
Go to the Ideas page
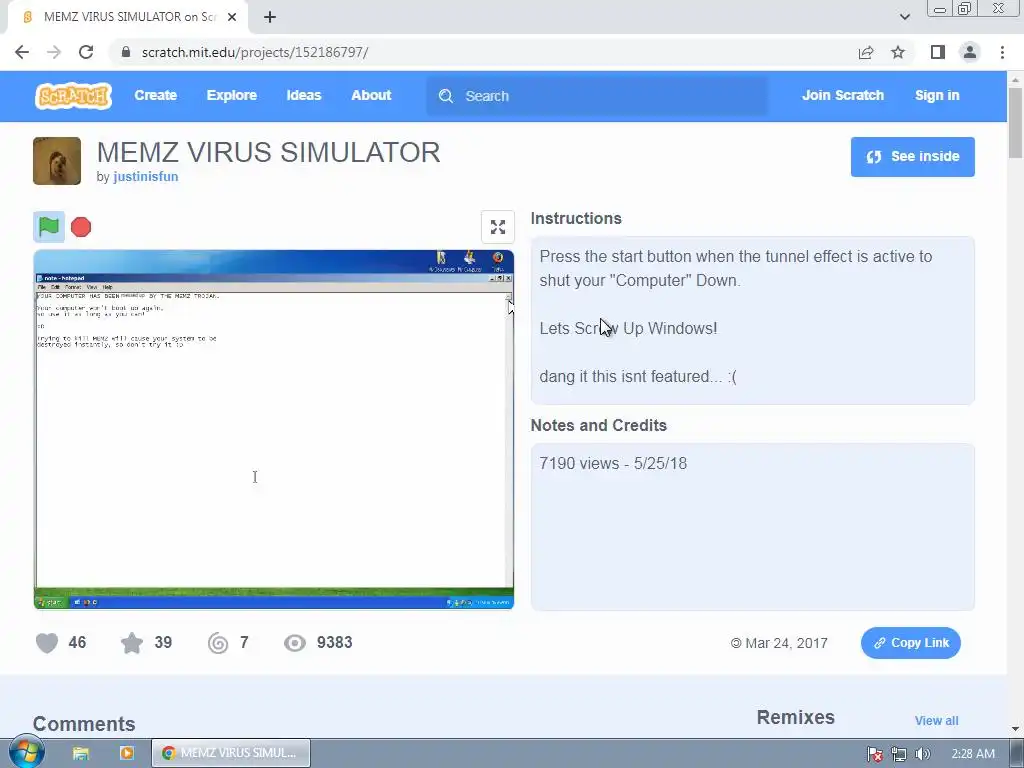click(x=304, y=95)
